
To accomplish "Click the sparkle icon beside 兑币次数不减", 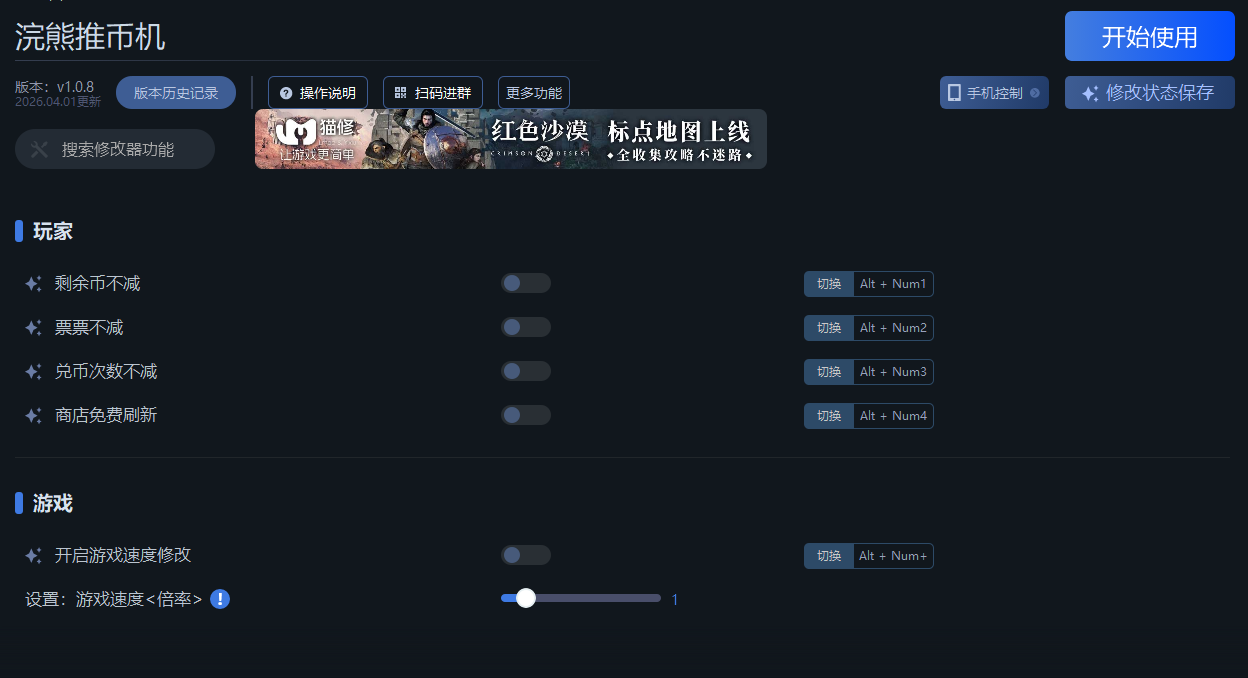I will click(x=33, y=372).
